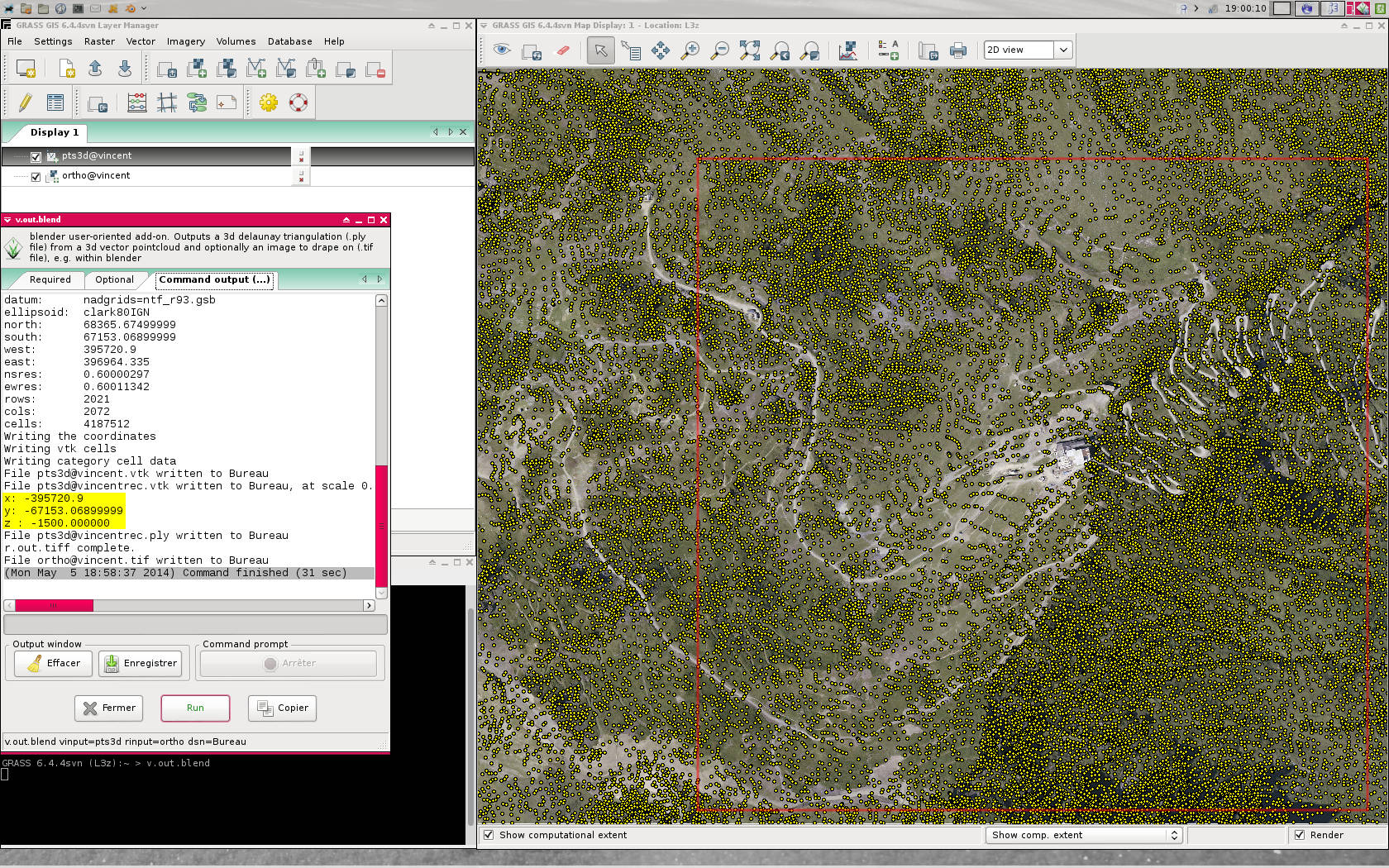Click the Re-render map icon
This screenshot has height=868, width=1389.
pyautogui.click(x=532, y=50)
